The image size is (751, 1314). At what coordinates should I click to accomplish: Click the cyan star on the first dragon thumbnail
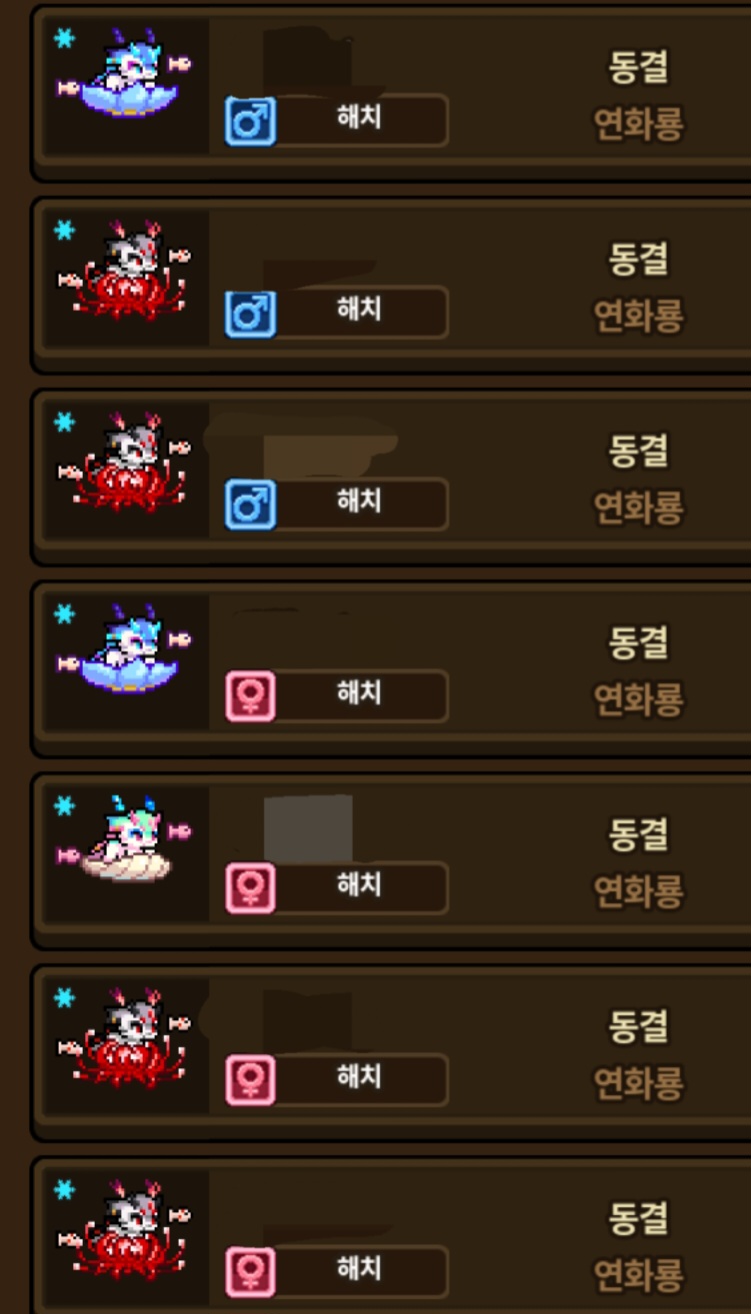(65, 39)
